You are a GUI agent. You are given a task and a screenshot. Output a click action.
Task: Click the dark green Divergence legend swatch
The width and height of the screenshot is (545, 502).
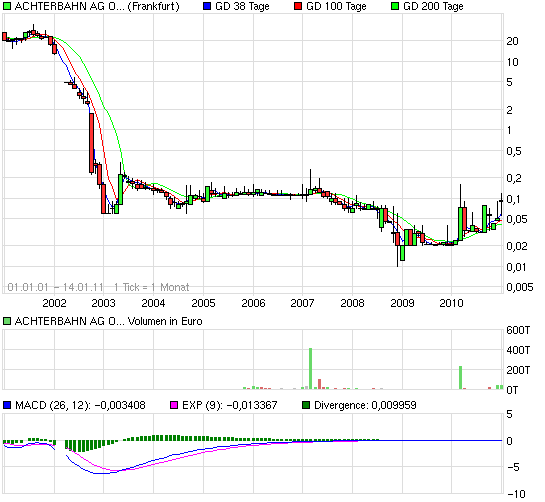(x=306, y=405)
